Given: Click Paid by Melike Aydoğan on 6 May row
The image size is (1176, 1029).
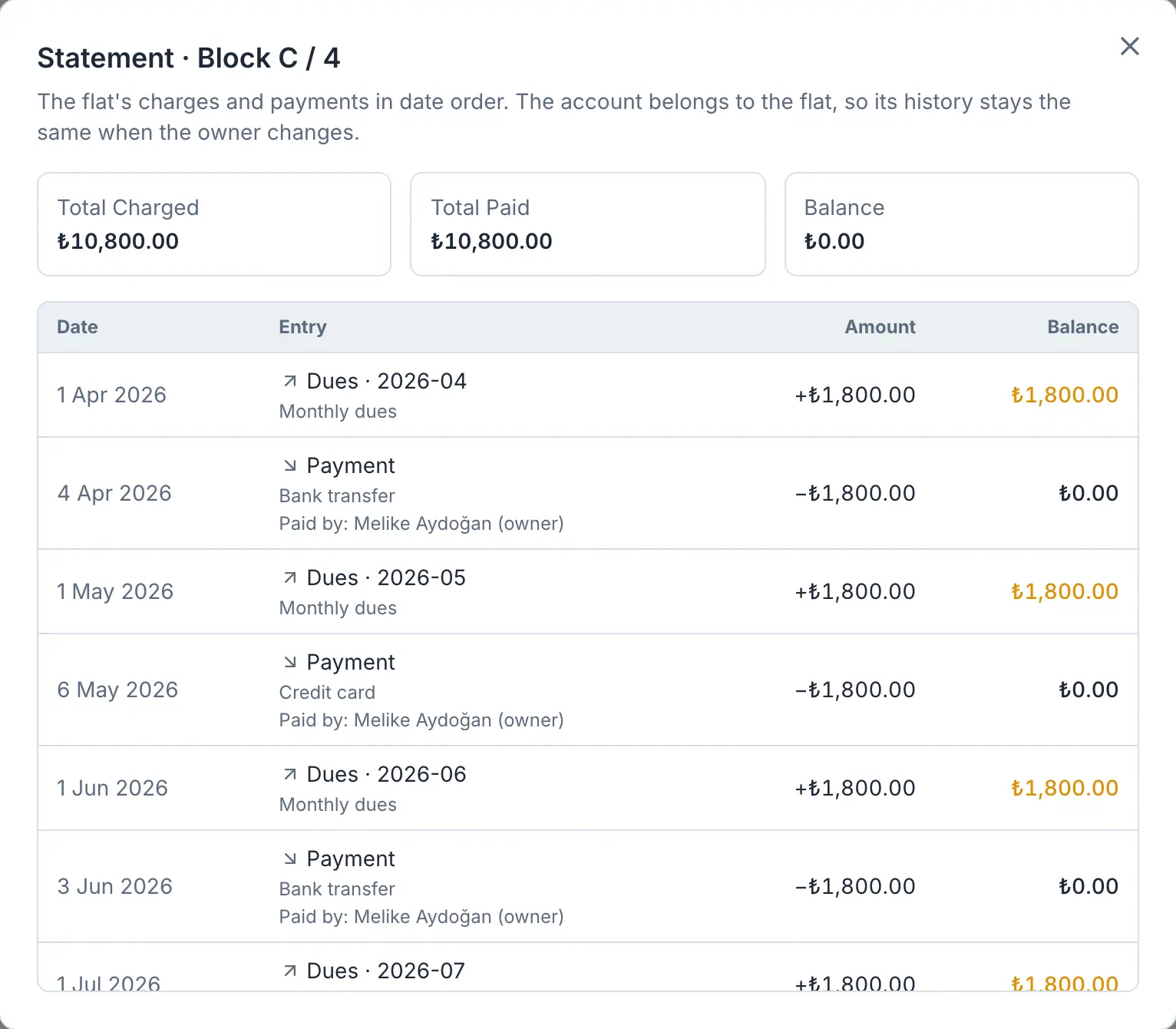Looking at the screenshot, I should 421,720.
